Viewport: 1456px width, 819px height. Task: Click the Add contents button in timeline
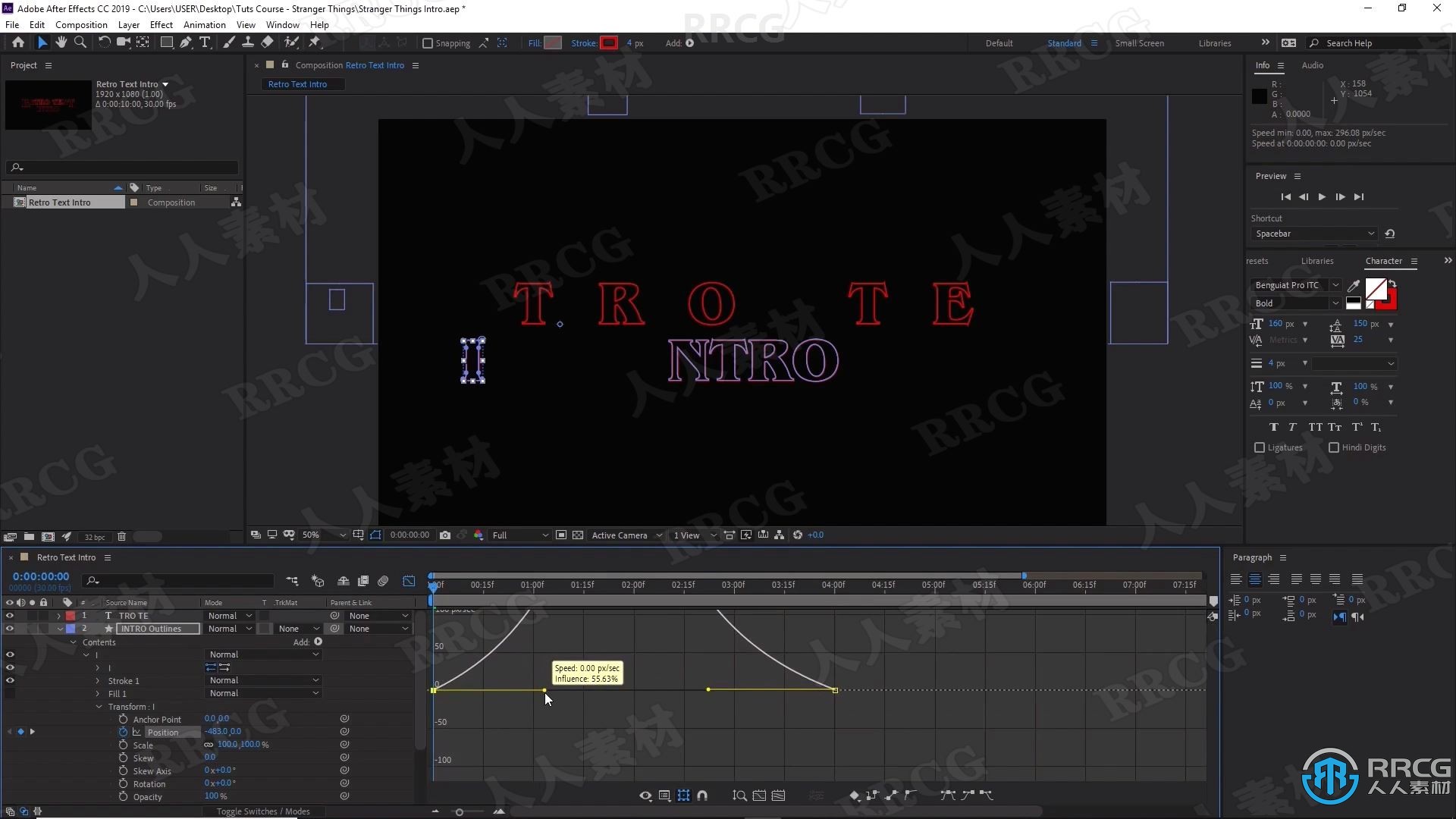(x=318, y=642)
